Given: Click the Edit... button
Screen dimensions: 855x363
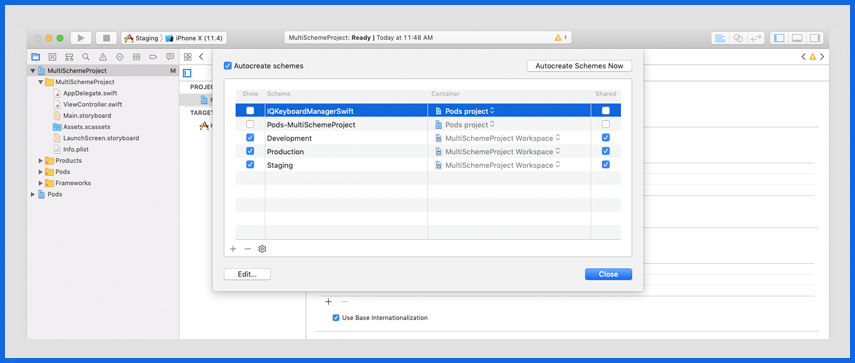Looking at the screenshot, I should click(247, 274).
